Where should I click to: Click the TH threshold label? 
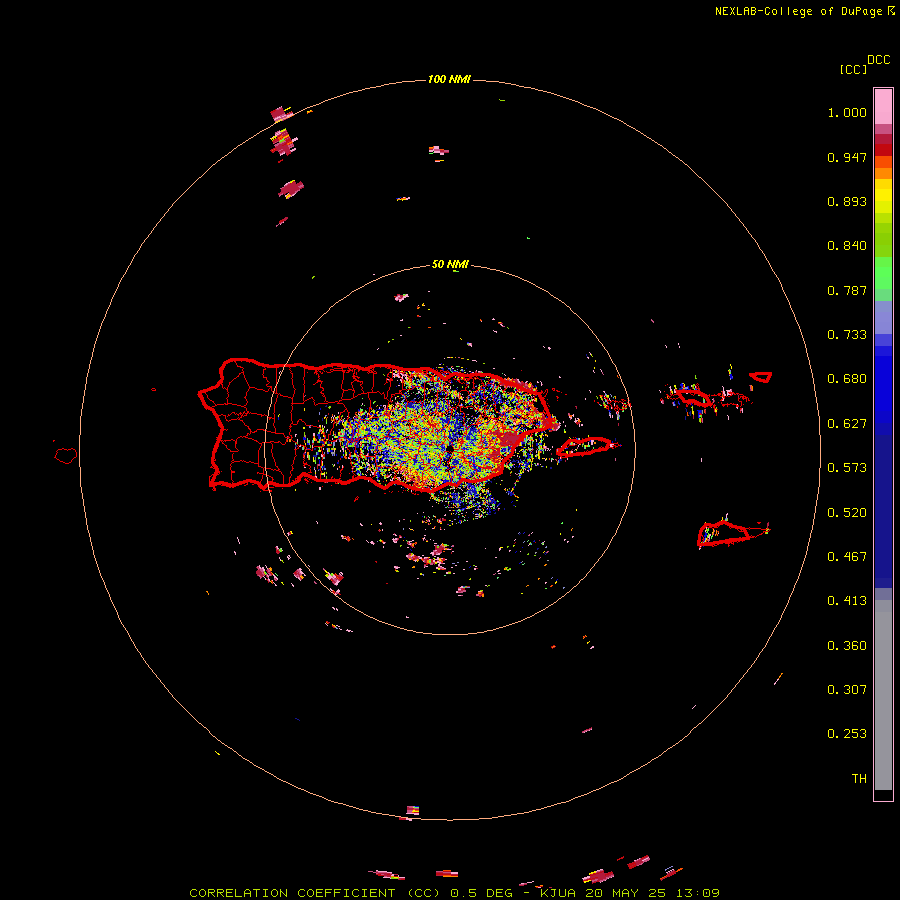click(859, 779)
